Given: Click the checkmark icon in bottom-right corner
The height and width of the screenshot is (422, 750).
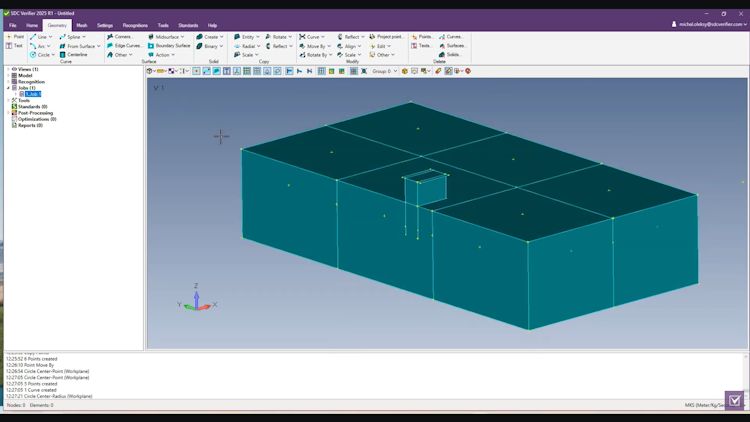Looking at the screenshot, I should tap(735, 401).
